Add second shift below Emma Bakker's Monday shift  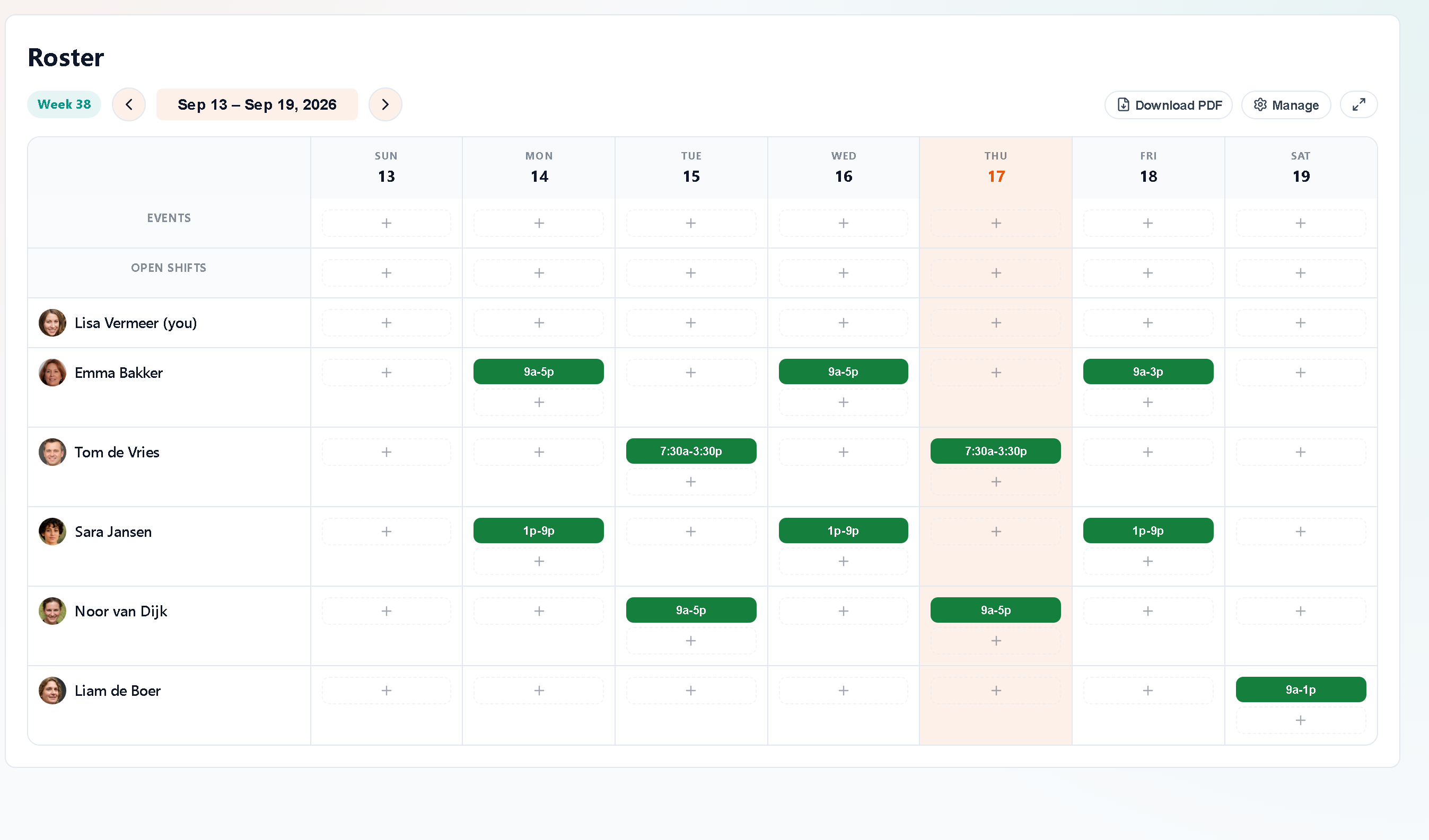tap(539, 402)
